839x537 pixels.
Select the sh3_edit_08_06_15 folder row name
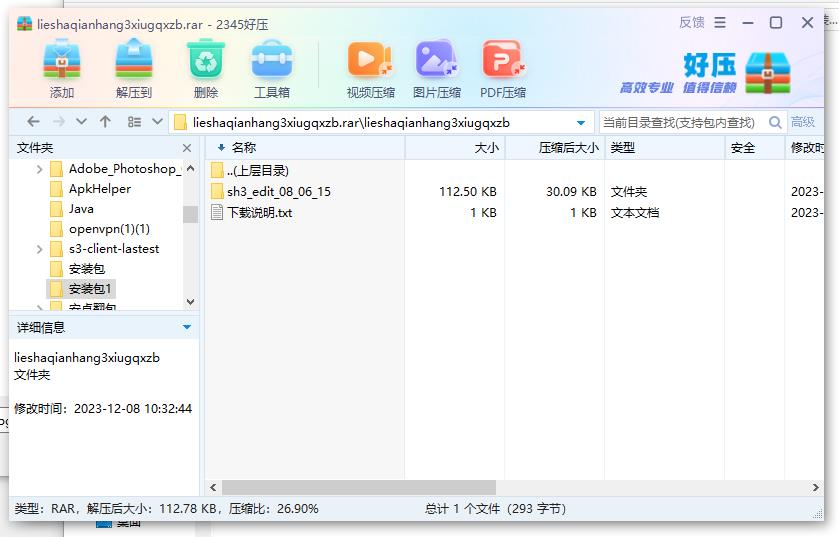279,191
